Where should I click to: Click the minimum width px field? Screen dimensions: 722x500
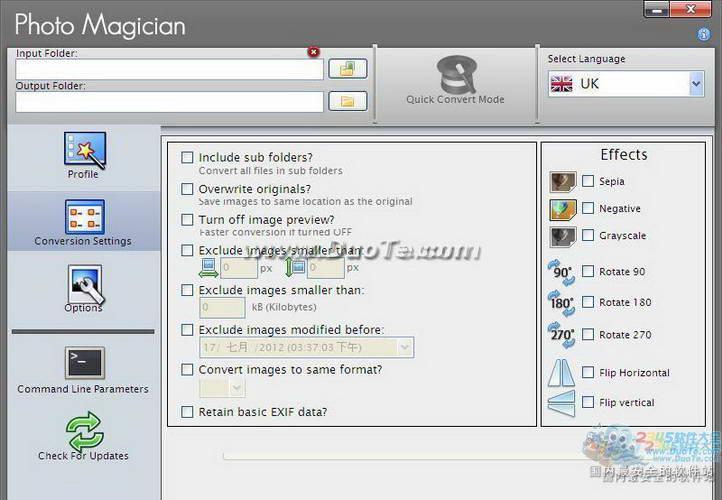coord(239,268)
